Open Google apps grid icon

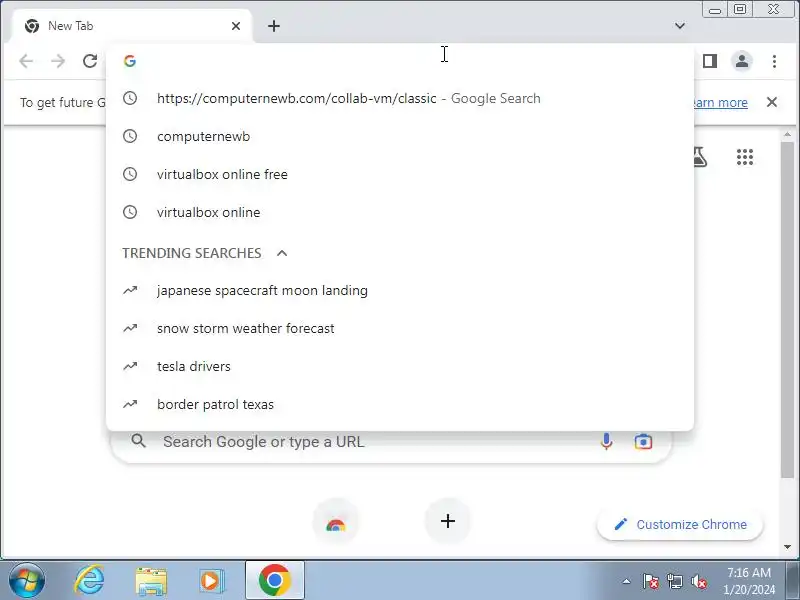(745, 157)
